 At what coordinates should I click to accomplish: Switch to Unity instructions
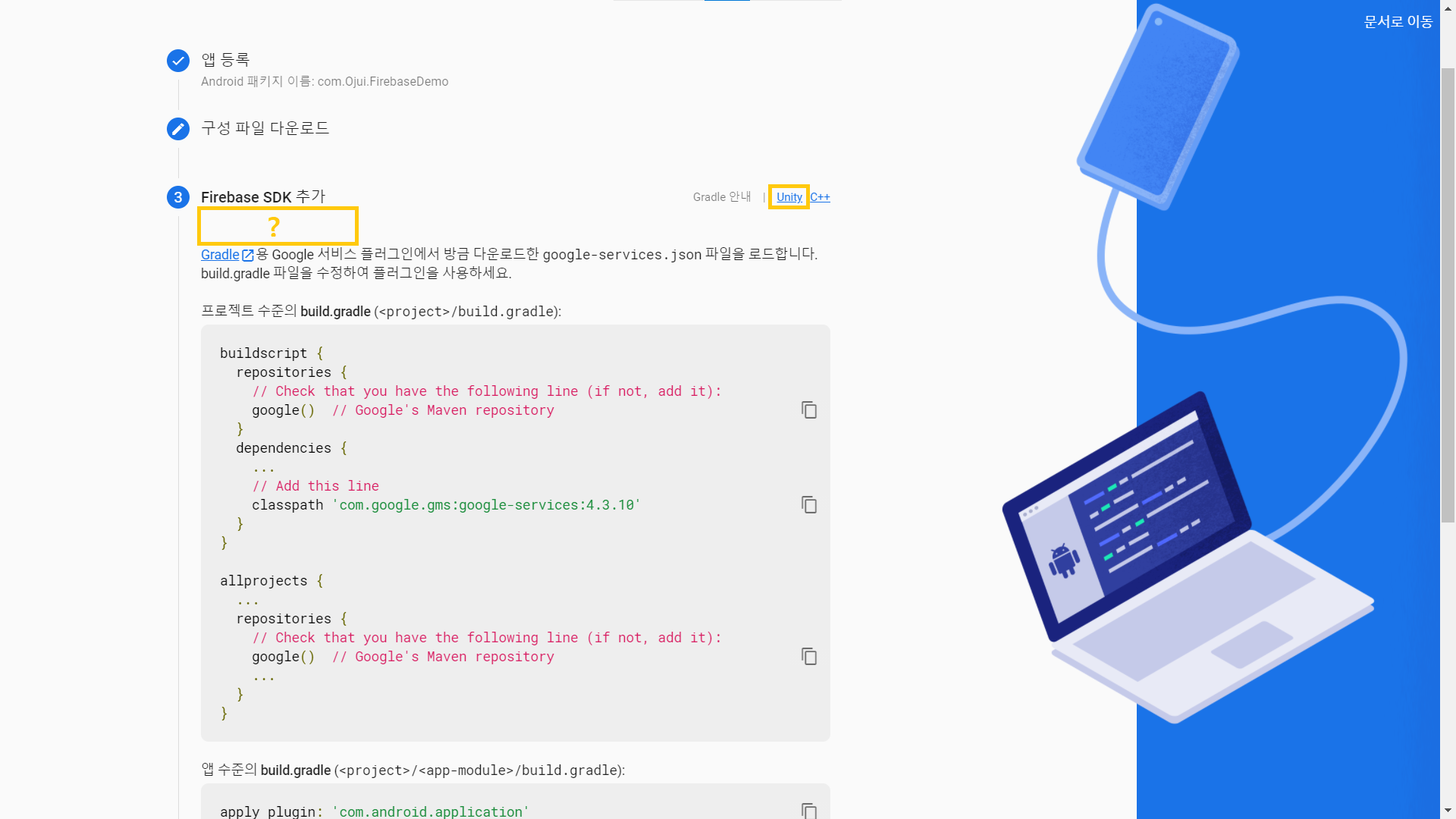[789, 197]
